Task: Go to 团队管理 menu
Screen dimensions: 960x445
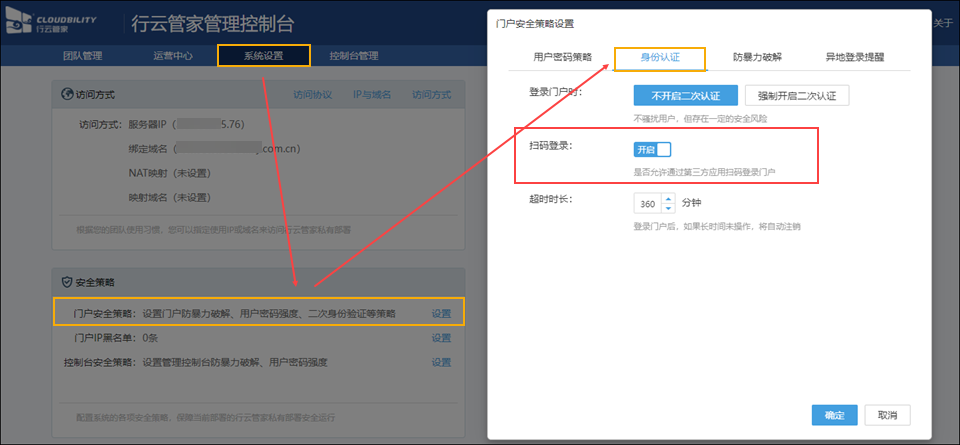Action: tap(82, 56)
